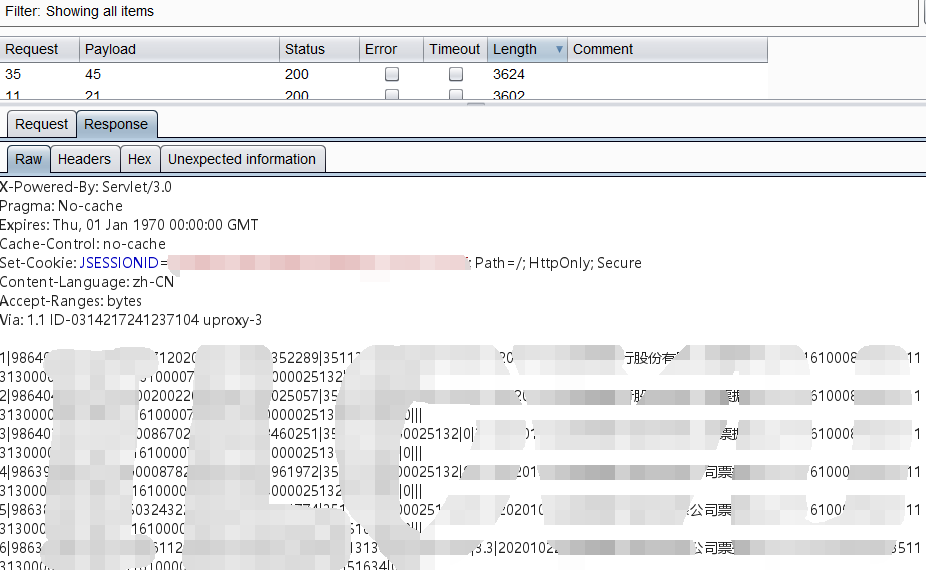This screenshot has height=570, width=926.
Task: Open the filter bar showing all items
Action: click(458, 12)
